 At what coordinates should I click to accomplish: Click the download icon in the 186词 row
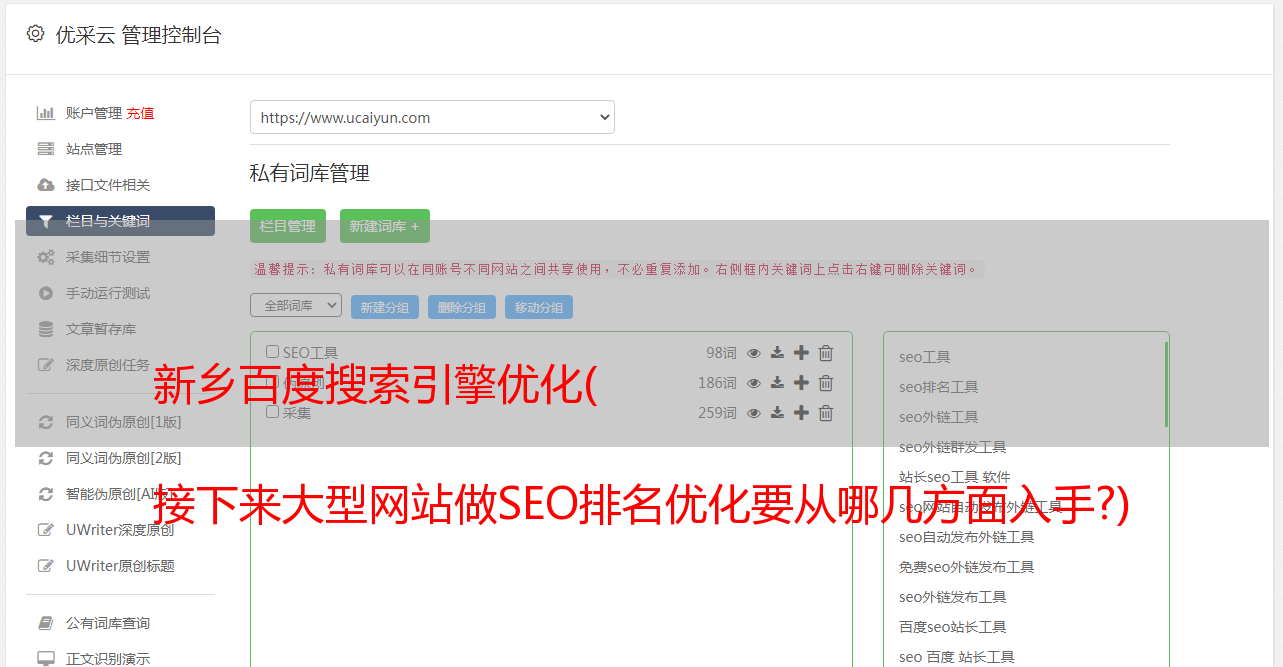tap(777, 383)
